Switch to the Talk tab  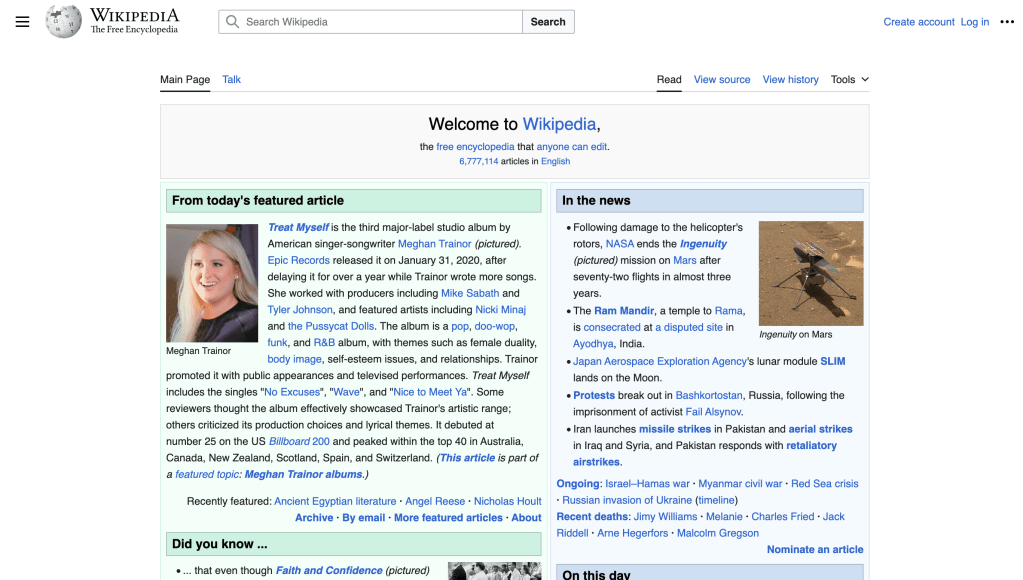(x=231, y=80)
